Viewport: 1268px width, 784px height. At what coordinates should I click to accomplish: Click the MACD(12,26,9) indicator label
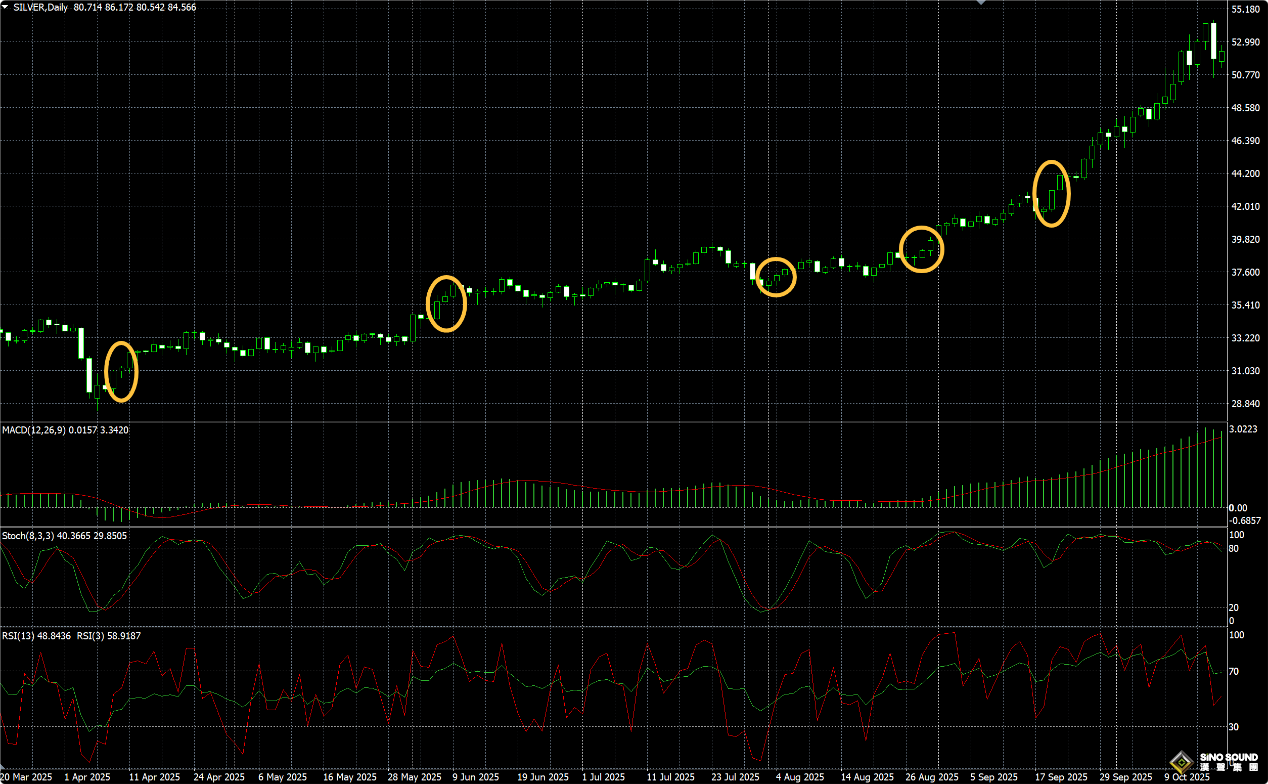pyautogui.click(x=35, y=430)
